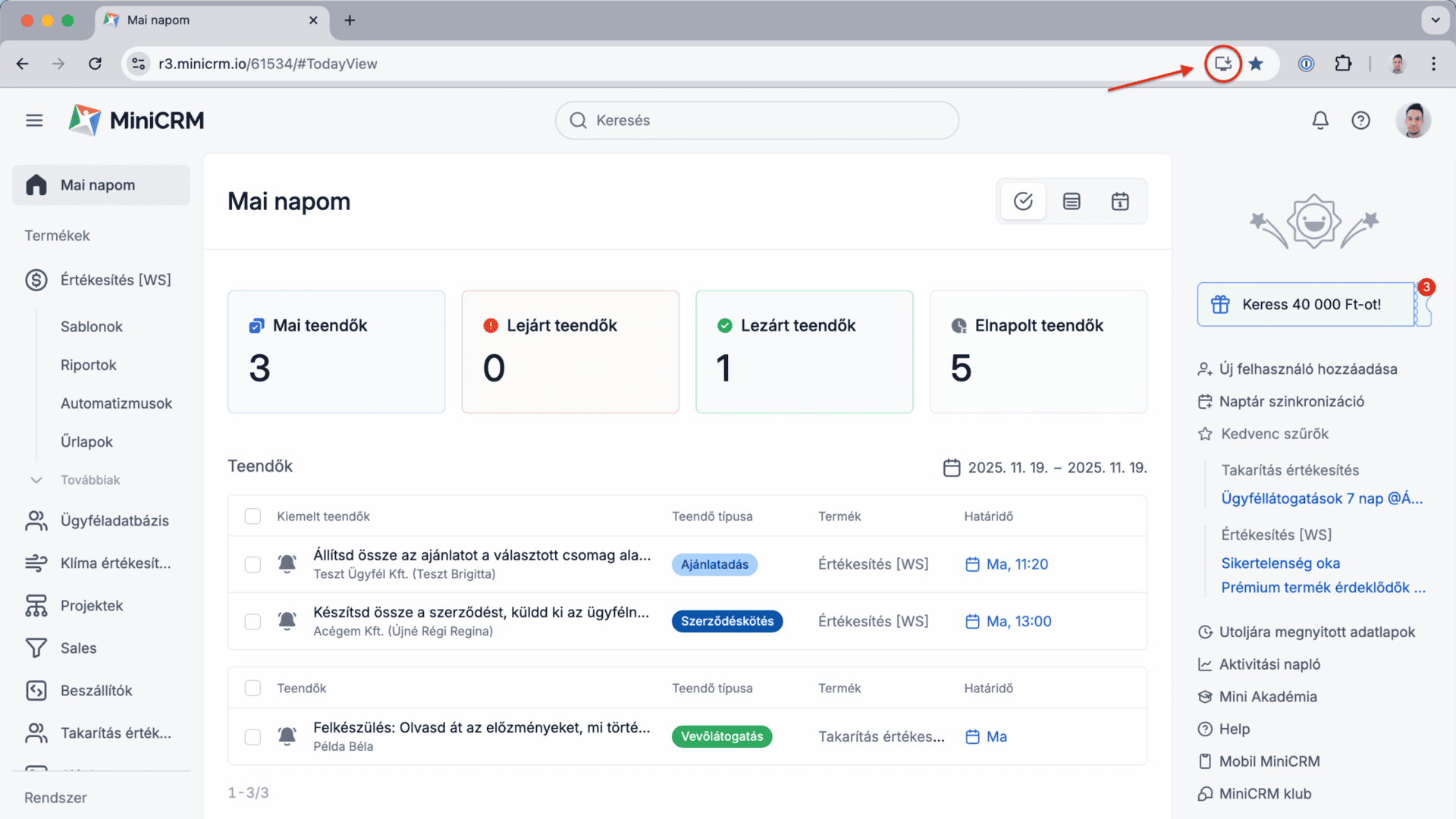Switch to the list view icon
1456x819 pixels.
pyautogui.click(x=1072, y=202)
